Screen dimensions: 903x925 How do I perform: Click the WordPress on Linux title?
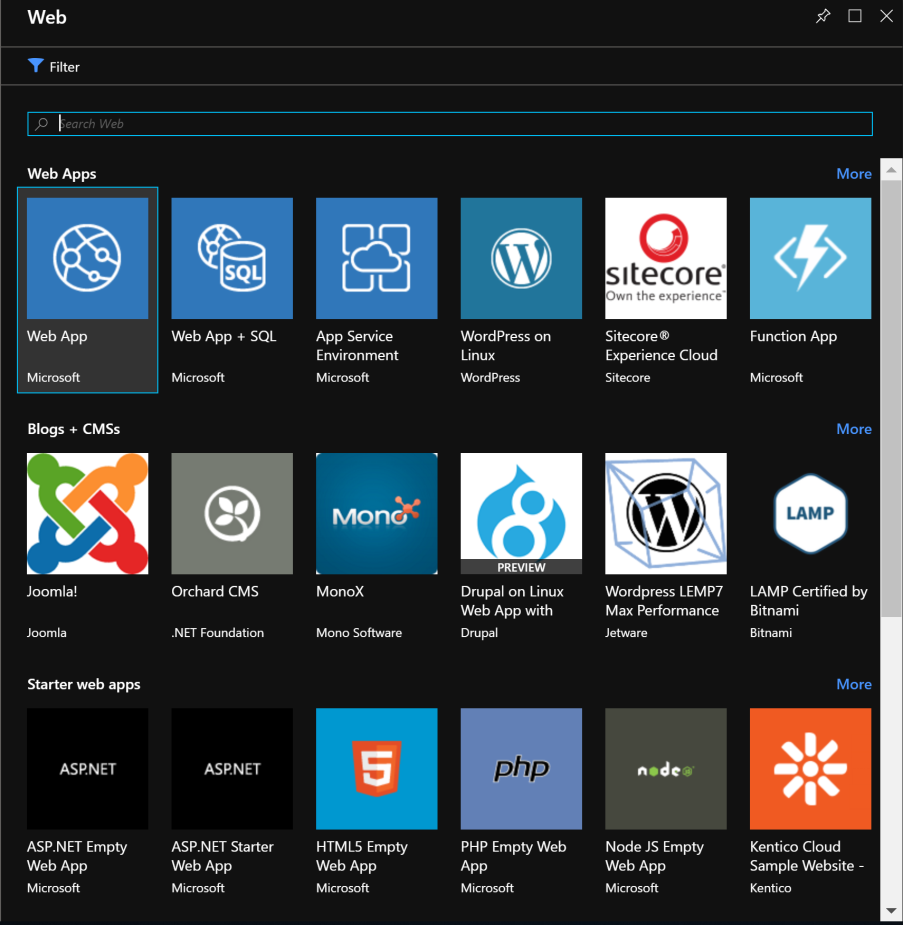click(x=505, y=346)
